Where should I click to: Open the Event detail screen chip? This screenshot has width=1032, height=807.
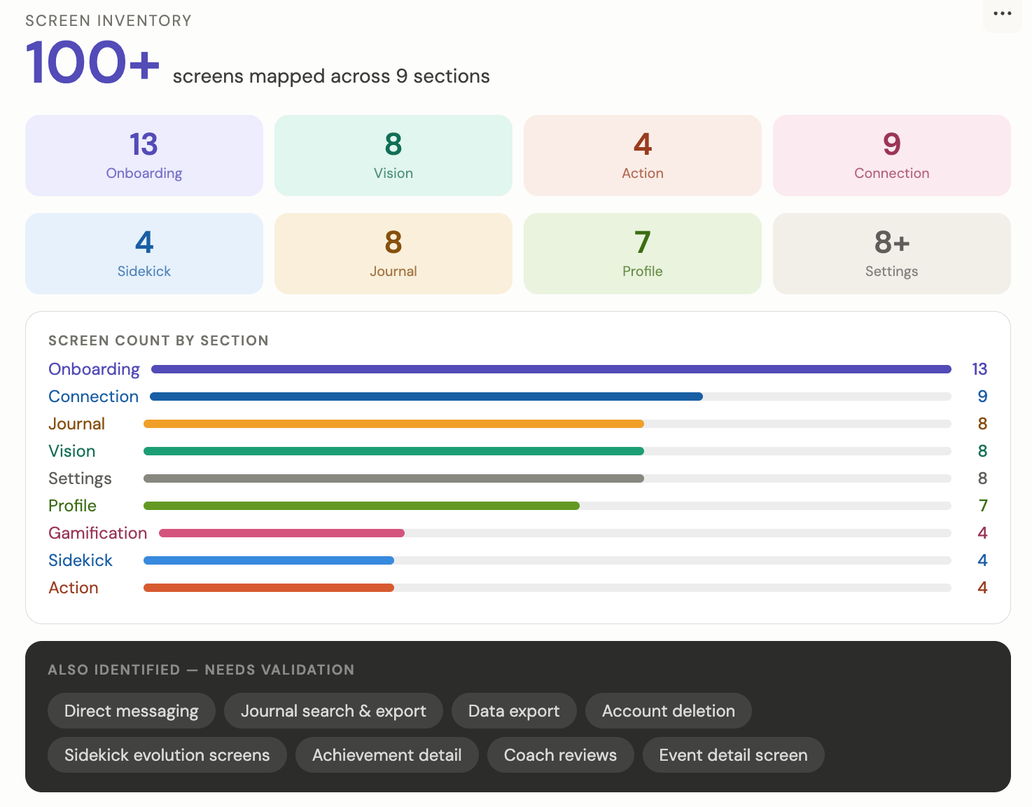[733, 755]
